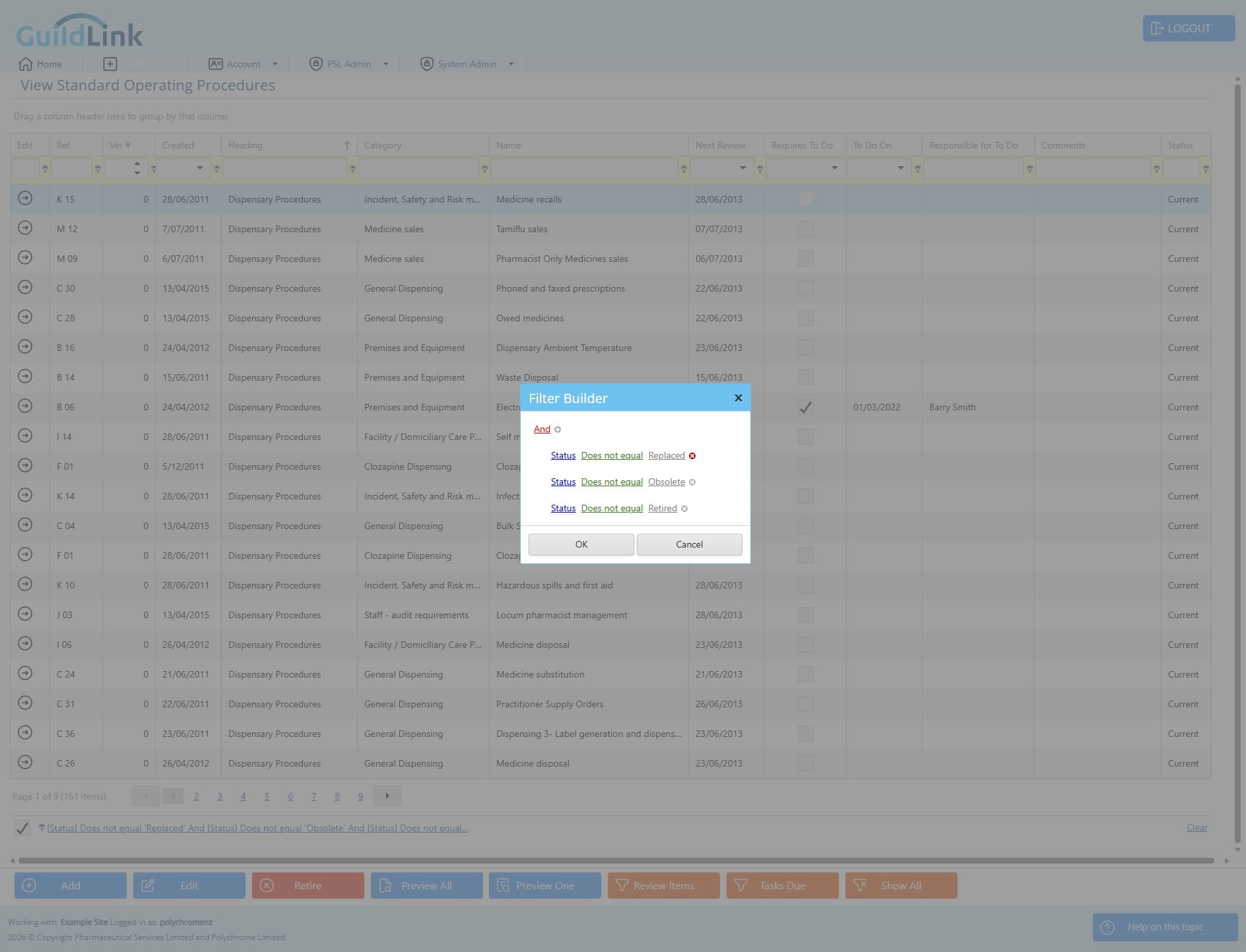Remove the Status not equal Replaced condition
The image size is (1246, 952).
point(692,456)
